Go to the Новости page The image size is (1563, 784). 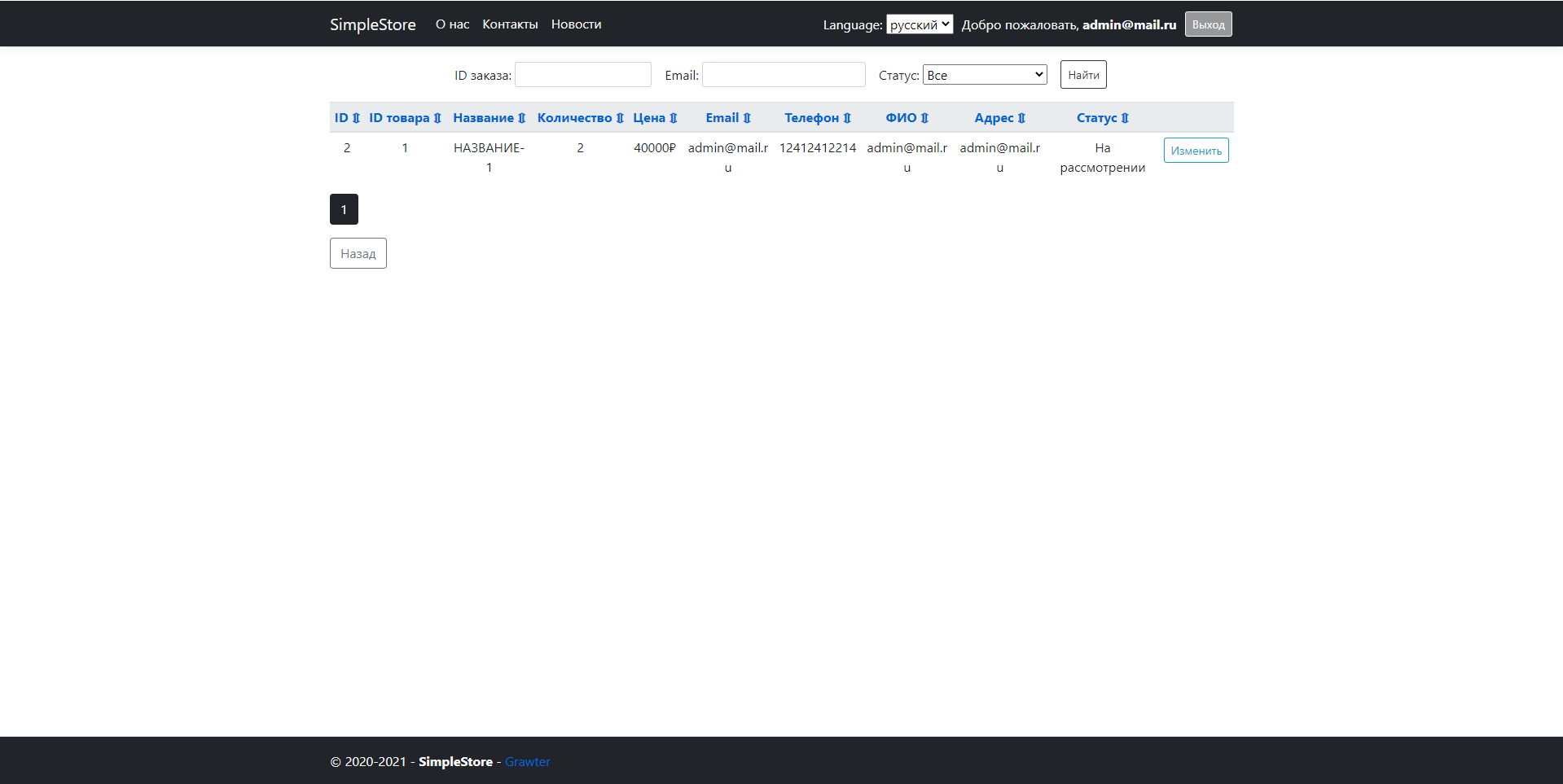(x=576, y=24)
